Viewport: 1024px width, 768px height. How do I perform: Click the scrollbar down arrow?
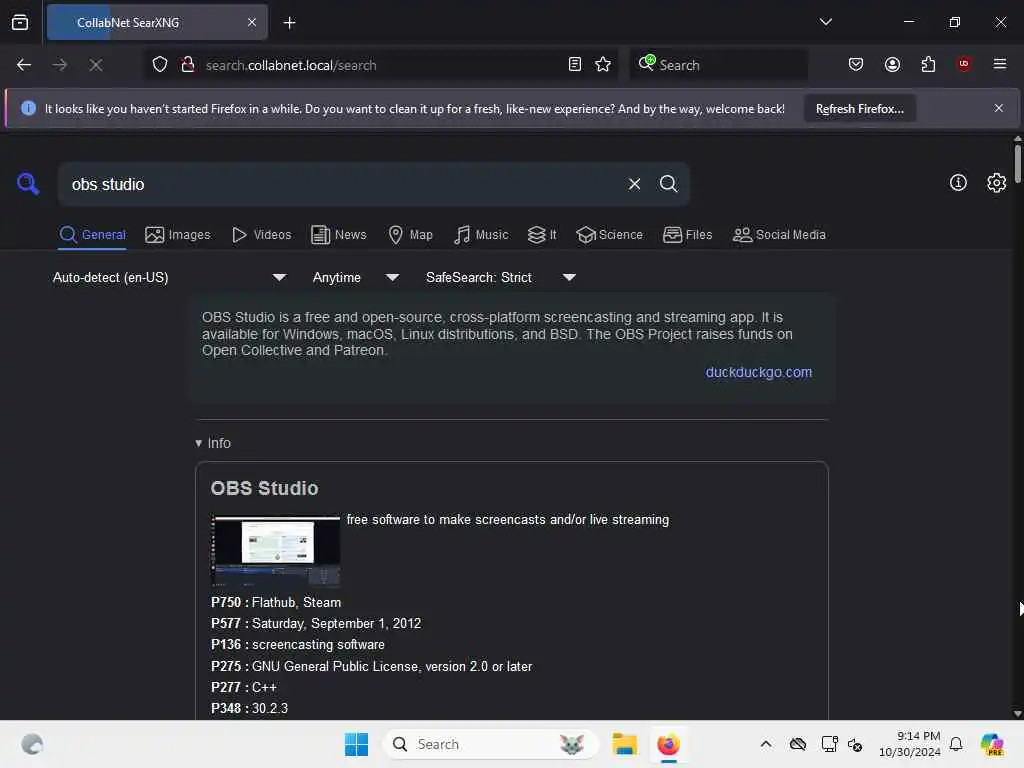[x=1017, y=714]
